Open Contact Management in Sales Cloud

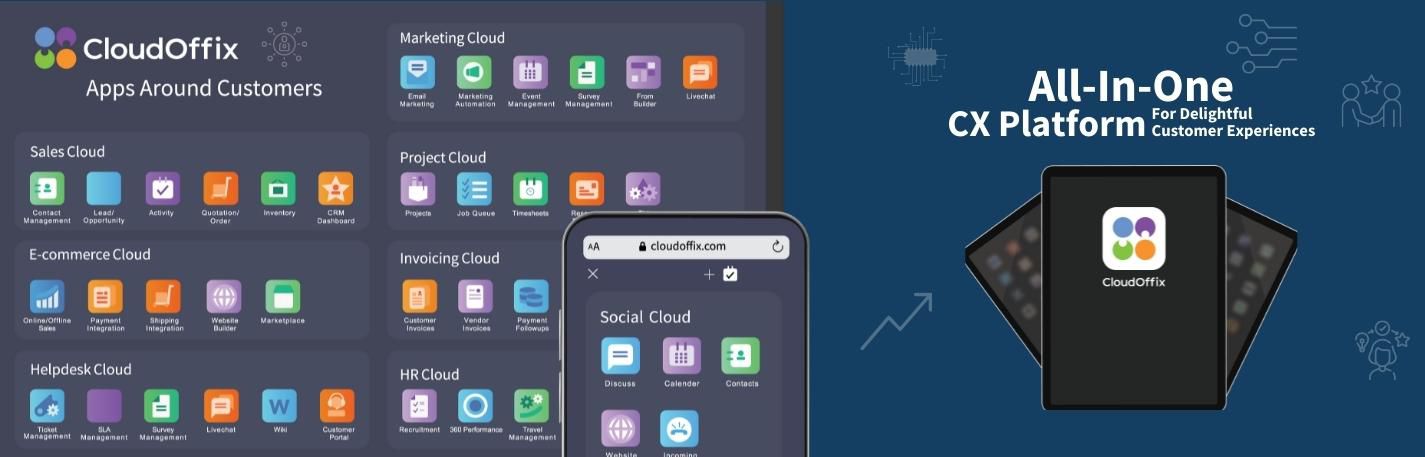(47, 189)
